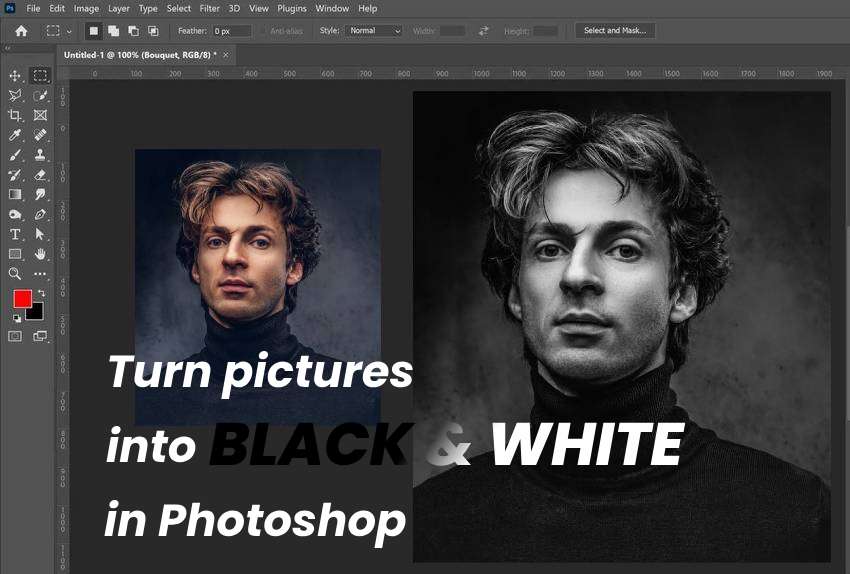Image resolution: width=850 pixels, height=574 pixels.
Task: Open the Image menu
Action: (x=86, y=9)
